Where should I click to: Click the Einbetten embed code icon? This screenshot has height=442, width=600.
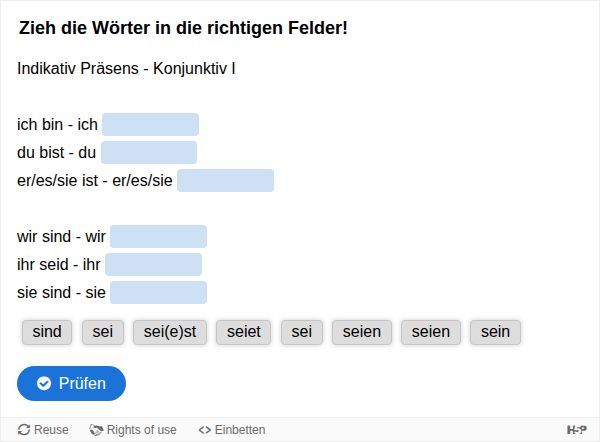point(205,430)
